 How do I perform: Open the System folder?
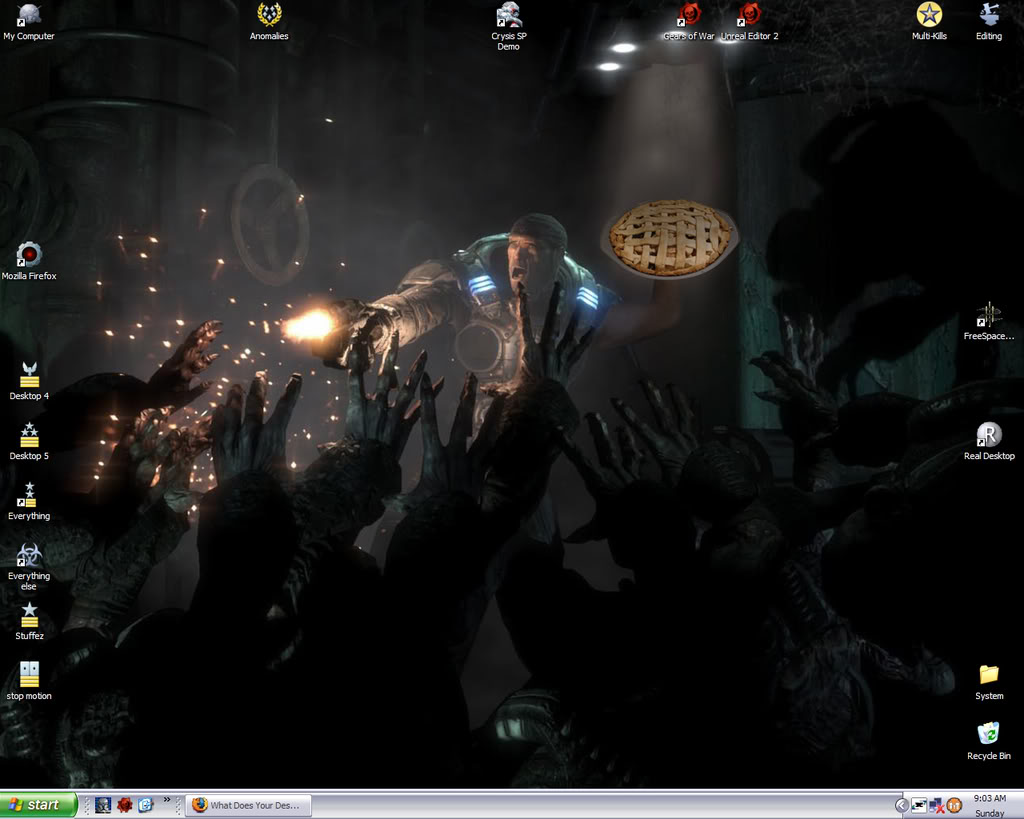coord(989,682)
